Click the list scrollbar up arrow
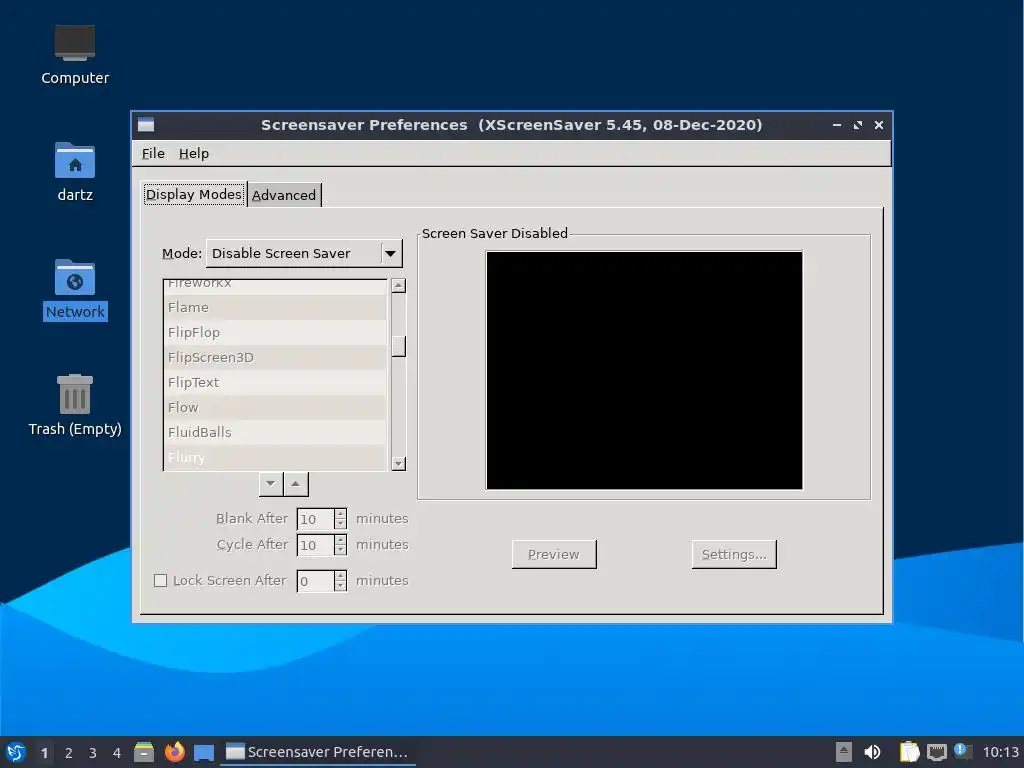The image size is (1024, 768). click(x=398, y=285)
